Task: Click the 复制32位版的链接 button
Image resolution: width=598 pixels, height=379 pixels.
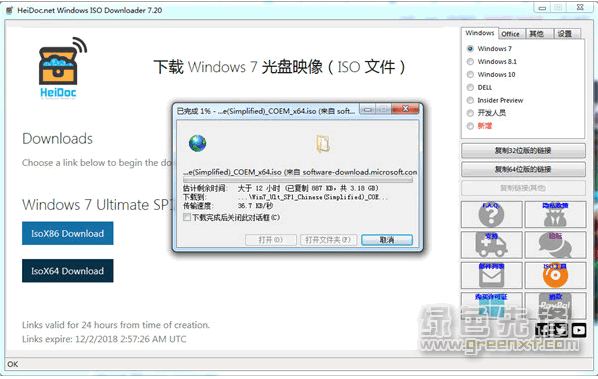Action: tap(523, 151)
